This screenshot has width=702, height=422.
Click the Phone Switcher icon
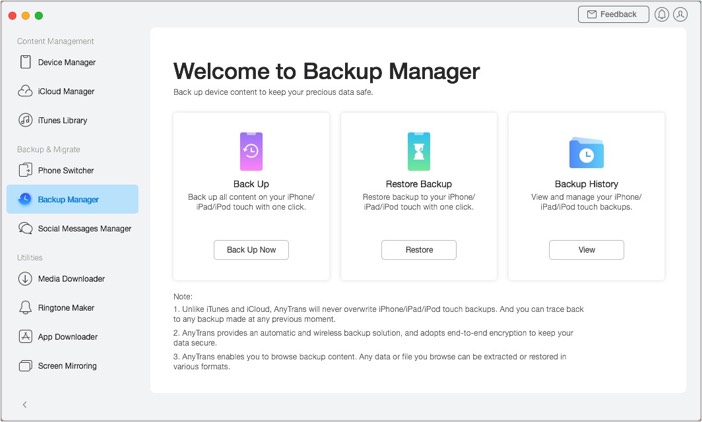point(25,170)
